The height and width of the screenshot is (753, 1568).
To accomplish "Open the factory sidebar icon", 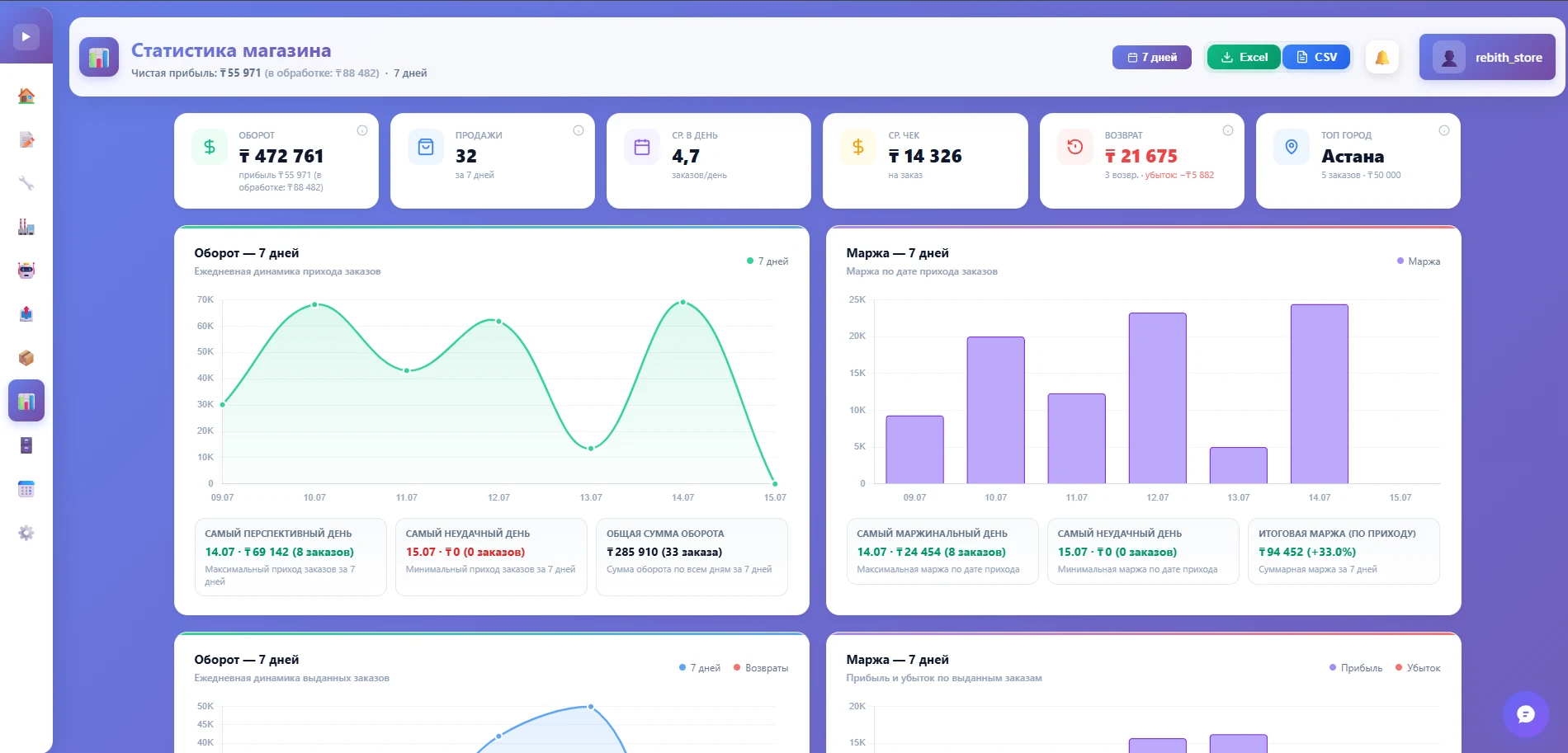I will pyautogui.click(x=26, y=227).
